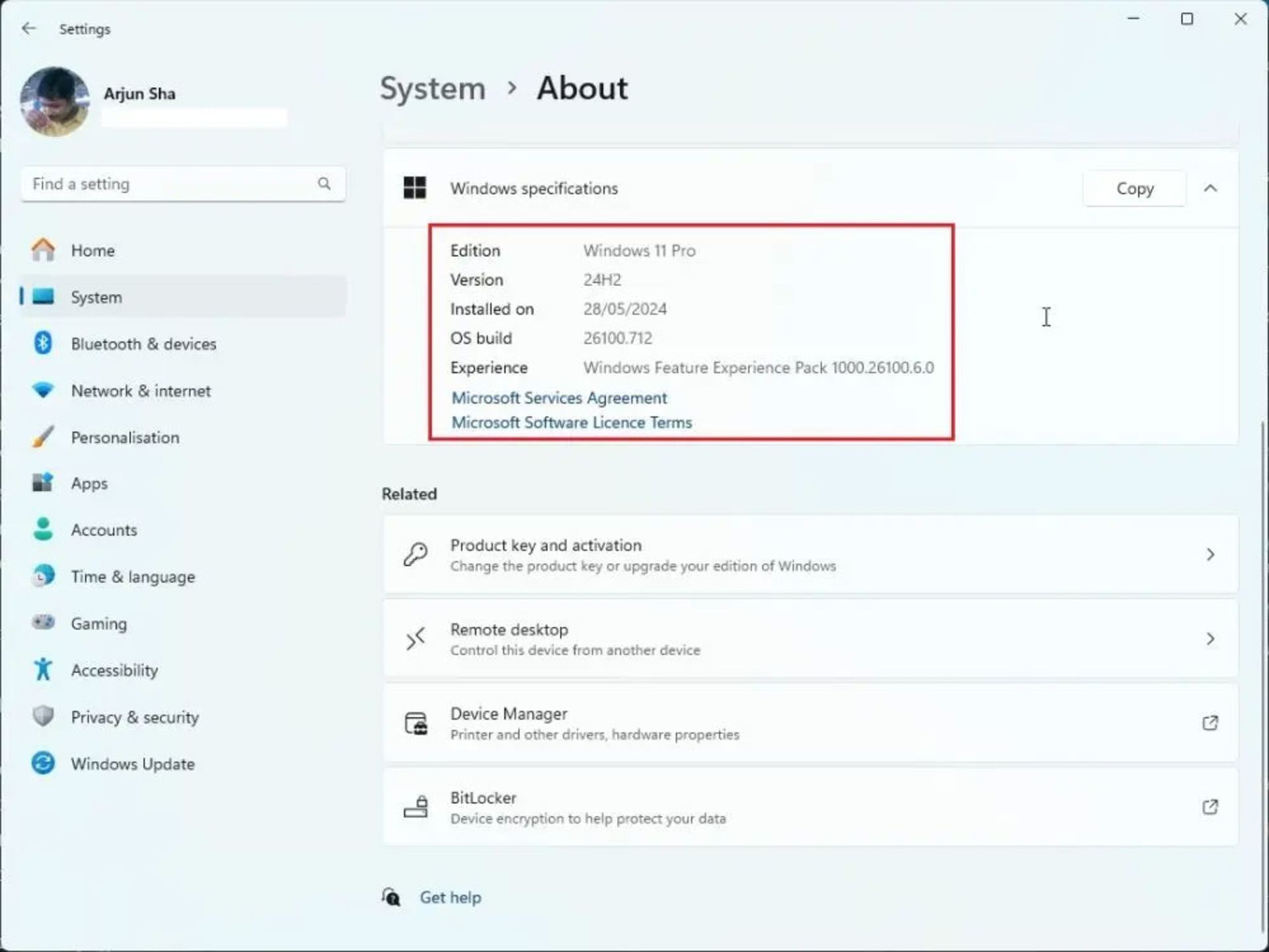Click System in the breadcrumb
1269x952 pixels.
[433, 89]
